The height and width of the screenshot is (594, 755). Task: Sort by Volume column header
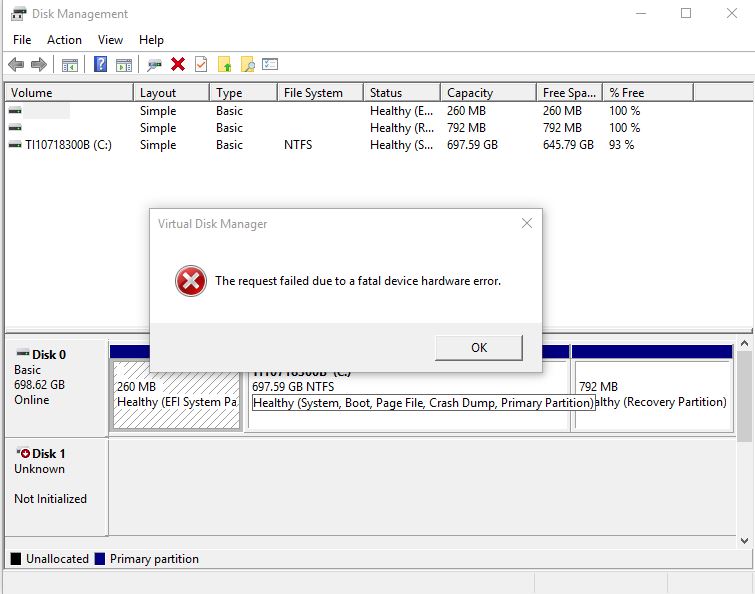click(x=69, y=92)
